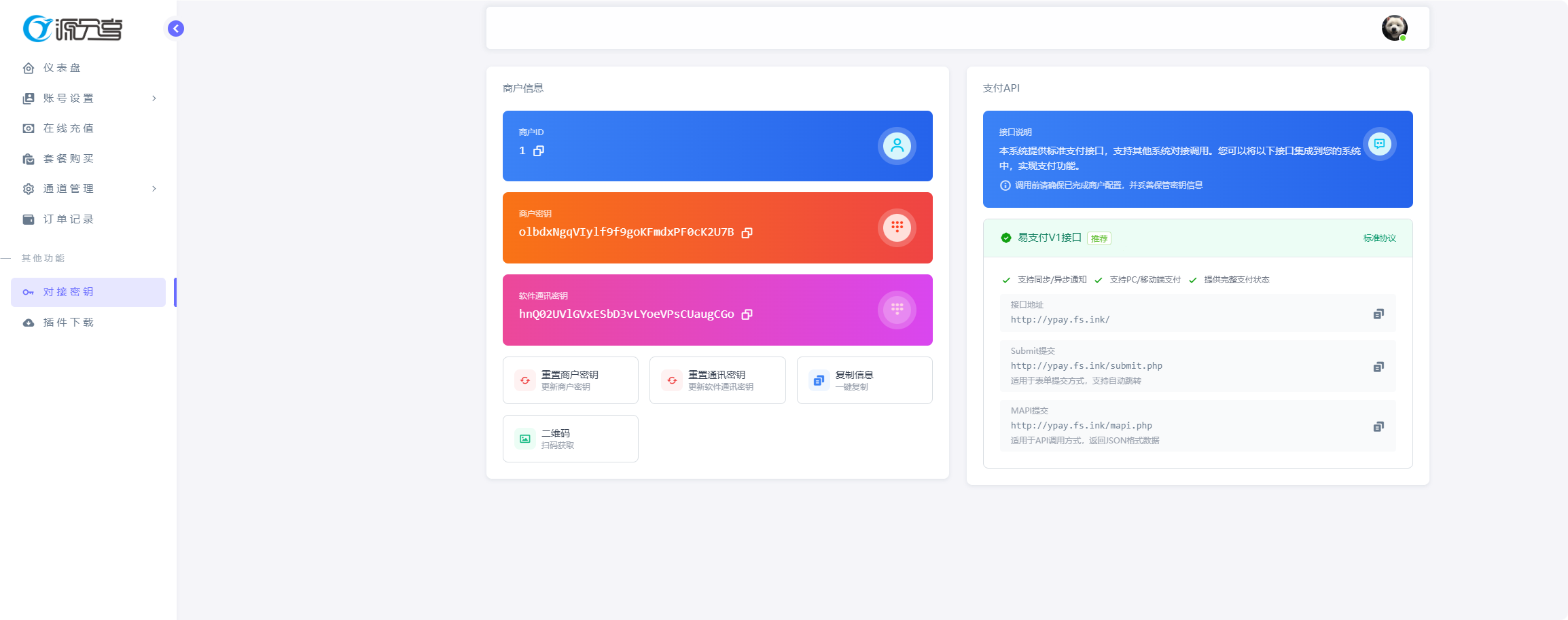Image resolution: width=1568 pixels, height=620 pixels.
Task: Copy the 接口地址 URL via its copy icon
Action: pos(1378,314)
